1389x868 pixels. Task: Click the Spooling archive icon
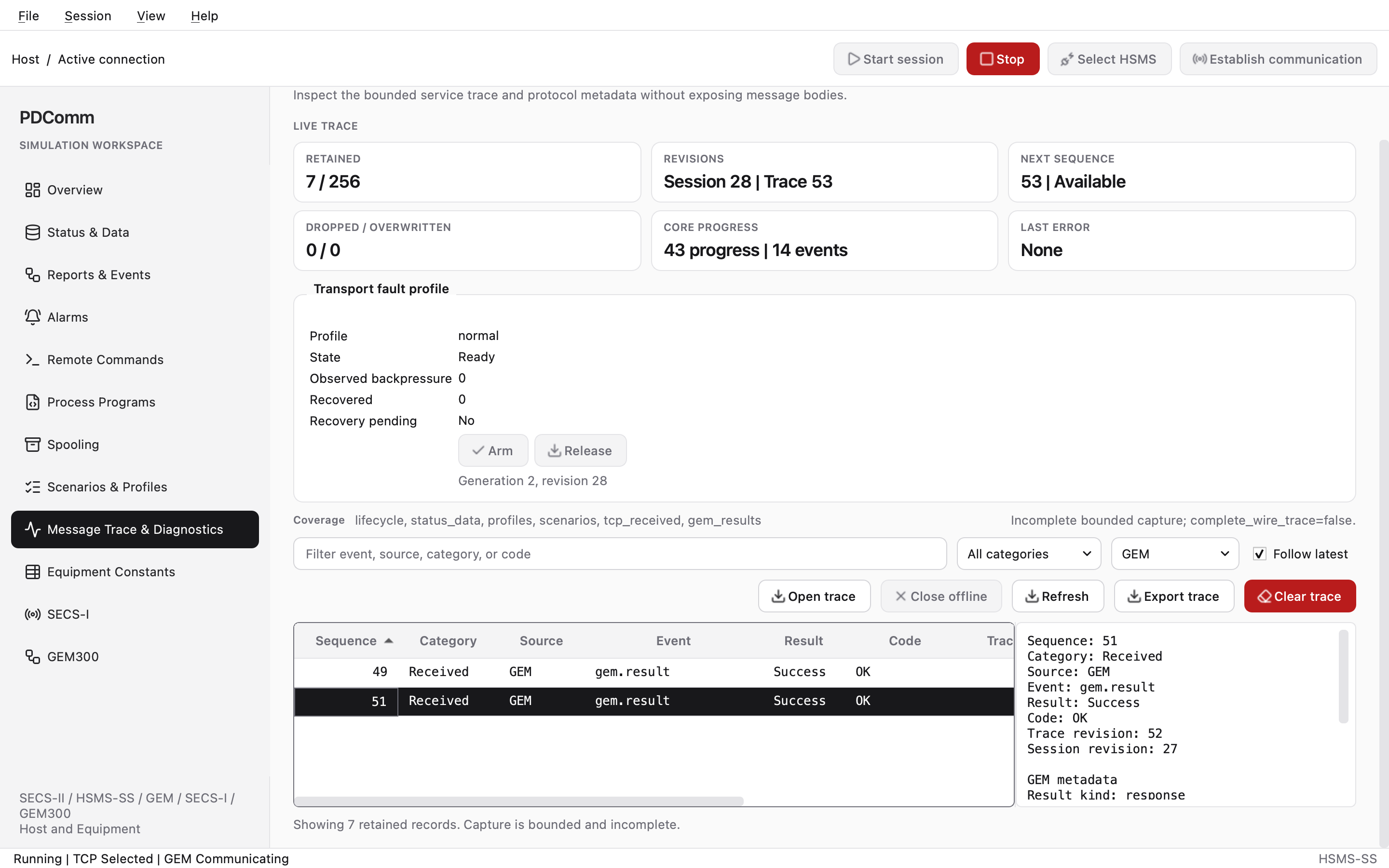click(32, 445)
